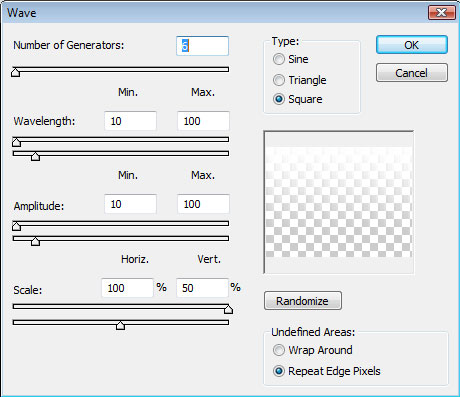Click the Number of Generators: label
460x397 pixels.
point(69,45)
